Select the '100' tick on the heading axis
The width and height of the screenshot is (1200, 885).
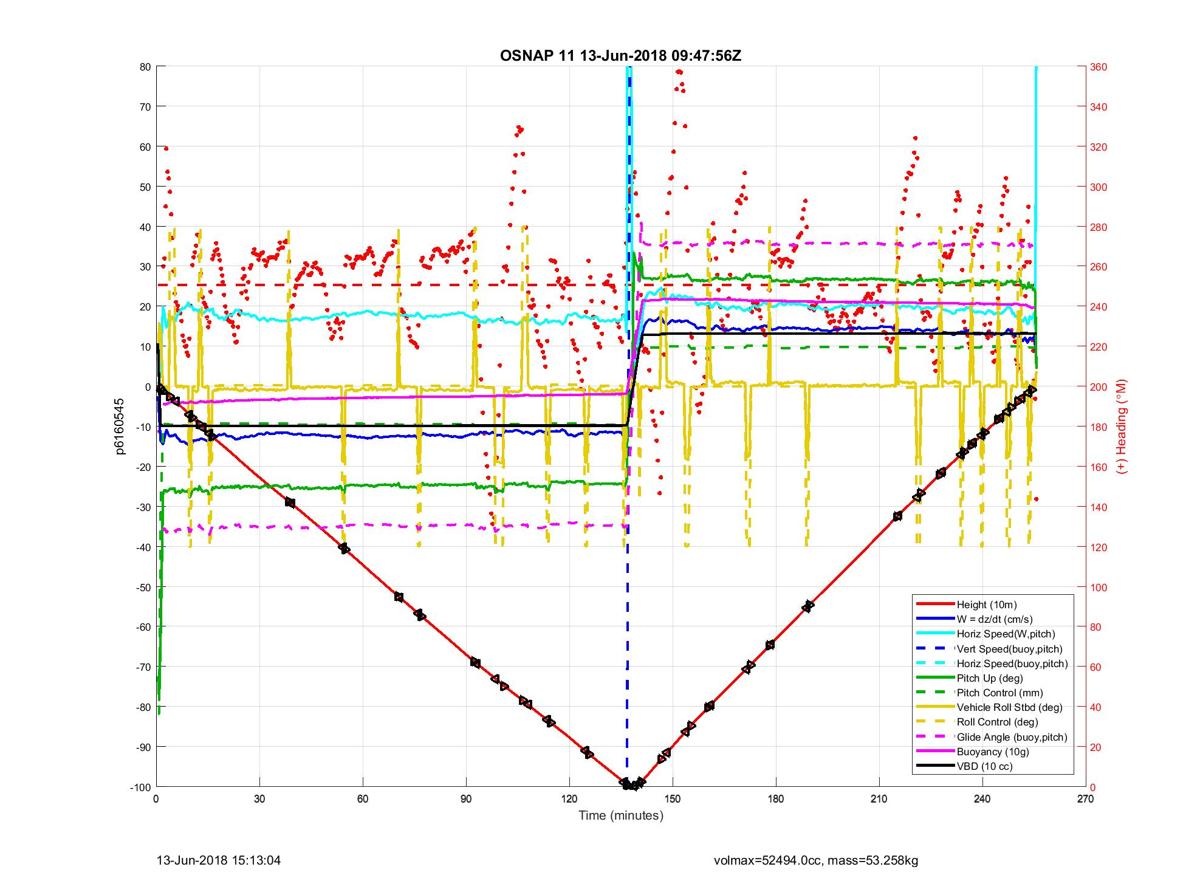[1100, 587]
